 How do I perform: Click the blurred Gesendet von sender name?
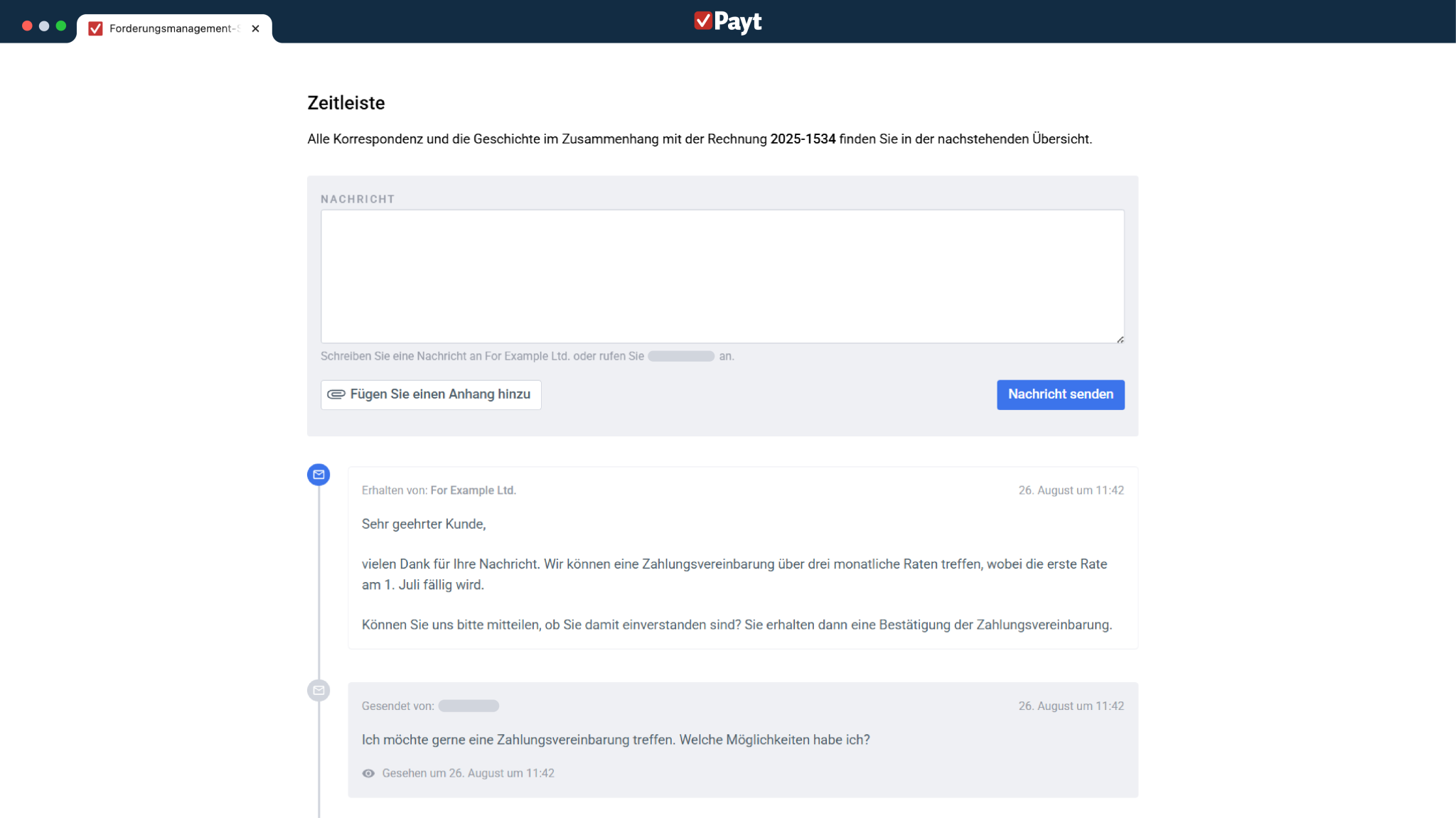coord(469,706)
